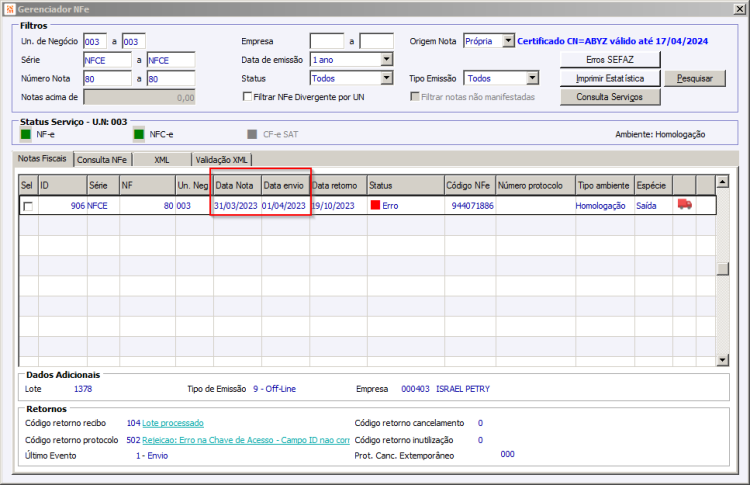Screen dimensions: 750x485
Task: Expand the Origem Nota dropdown
Action: (x=508, y=41)
